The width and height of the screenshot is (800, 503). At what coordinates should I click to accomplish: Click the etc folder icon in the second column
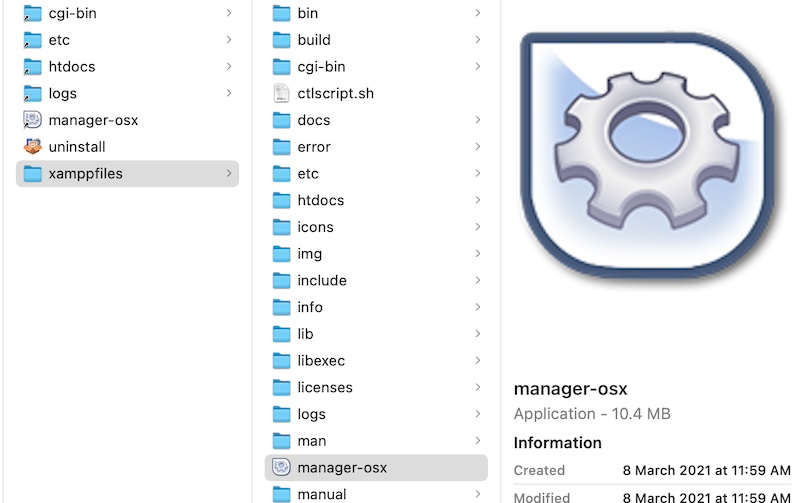[282, 173]
